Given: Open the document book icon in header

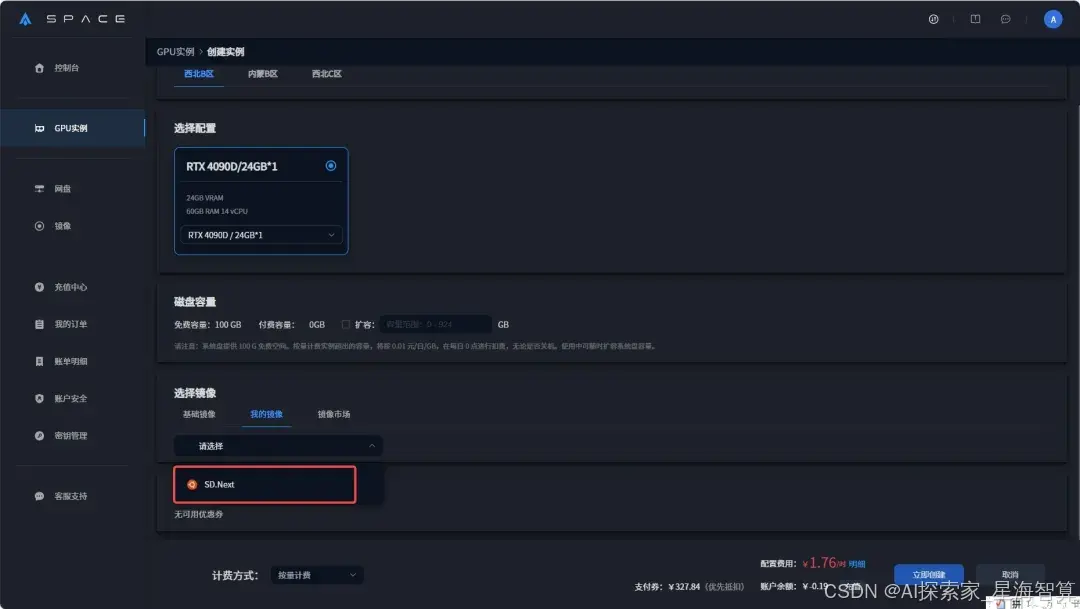Looking at the screenshot, I should (975, 19).
